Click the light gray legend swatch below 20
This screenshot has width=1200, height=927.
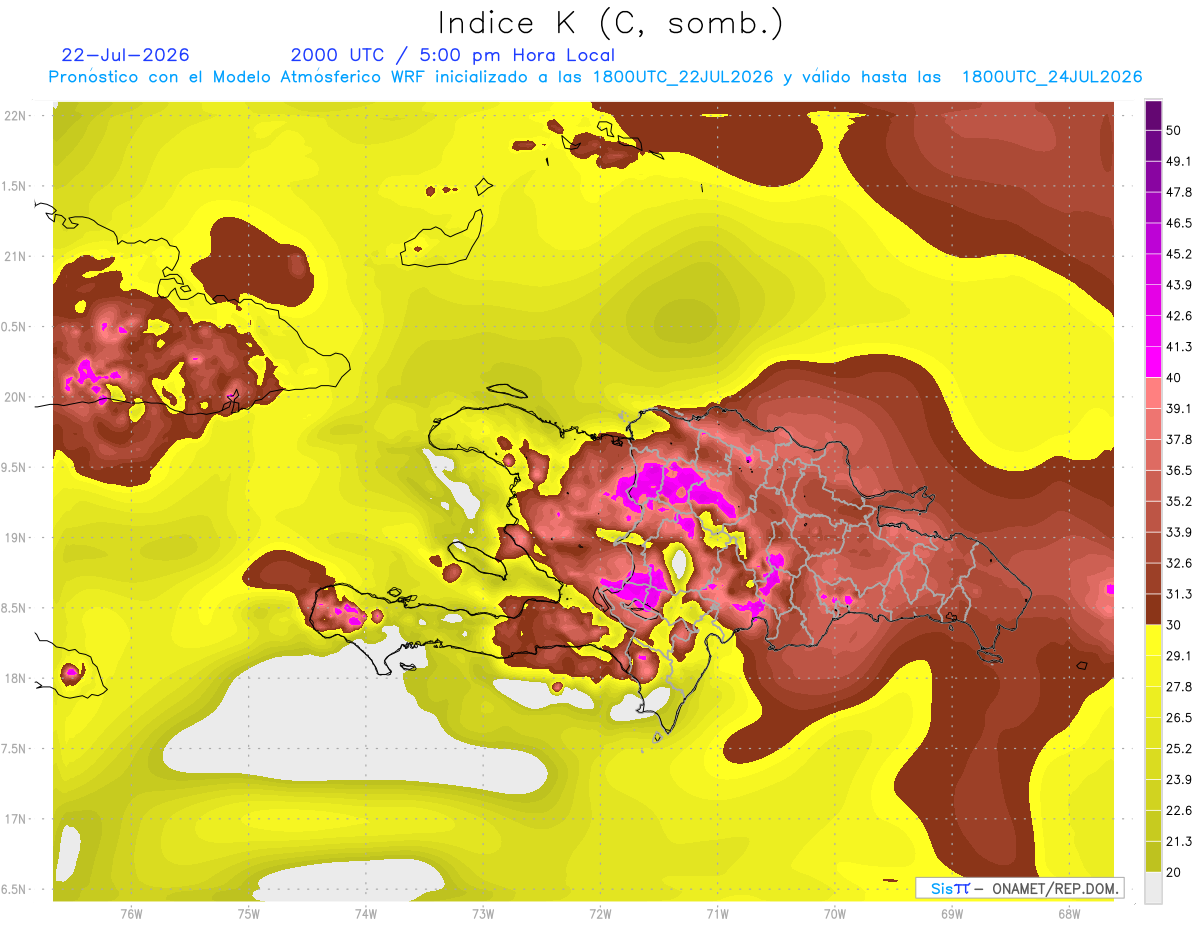pyautogui.click(x=1153, y=887)
